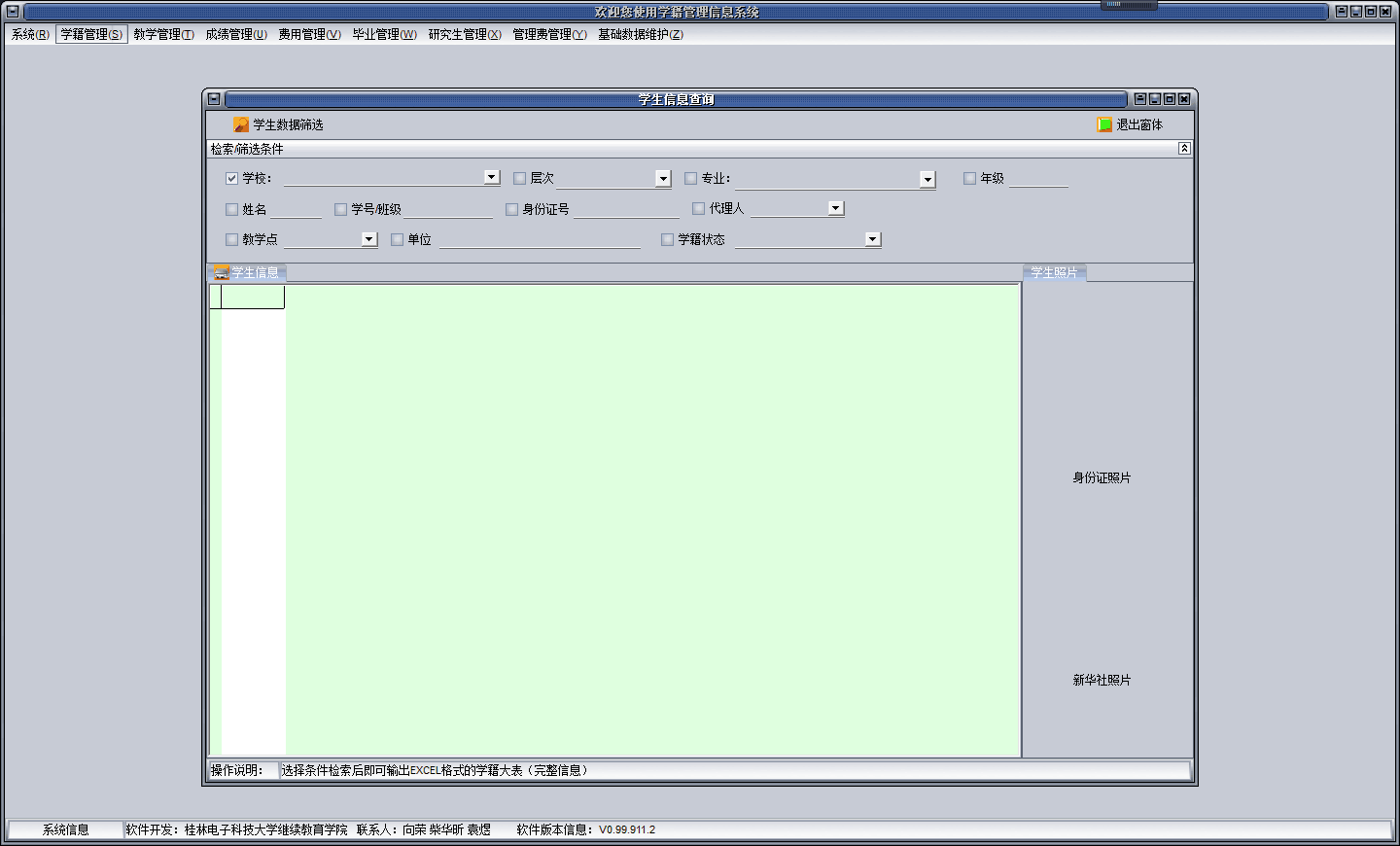Open the 教学点 dropdown
The height and width of the screenshot is (846, 1400).
pyautogui.click(x=368, y=239)
